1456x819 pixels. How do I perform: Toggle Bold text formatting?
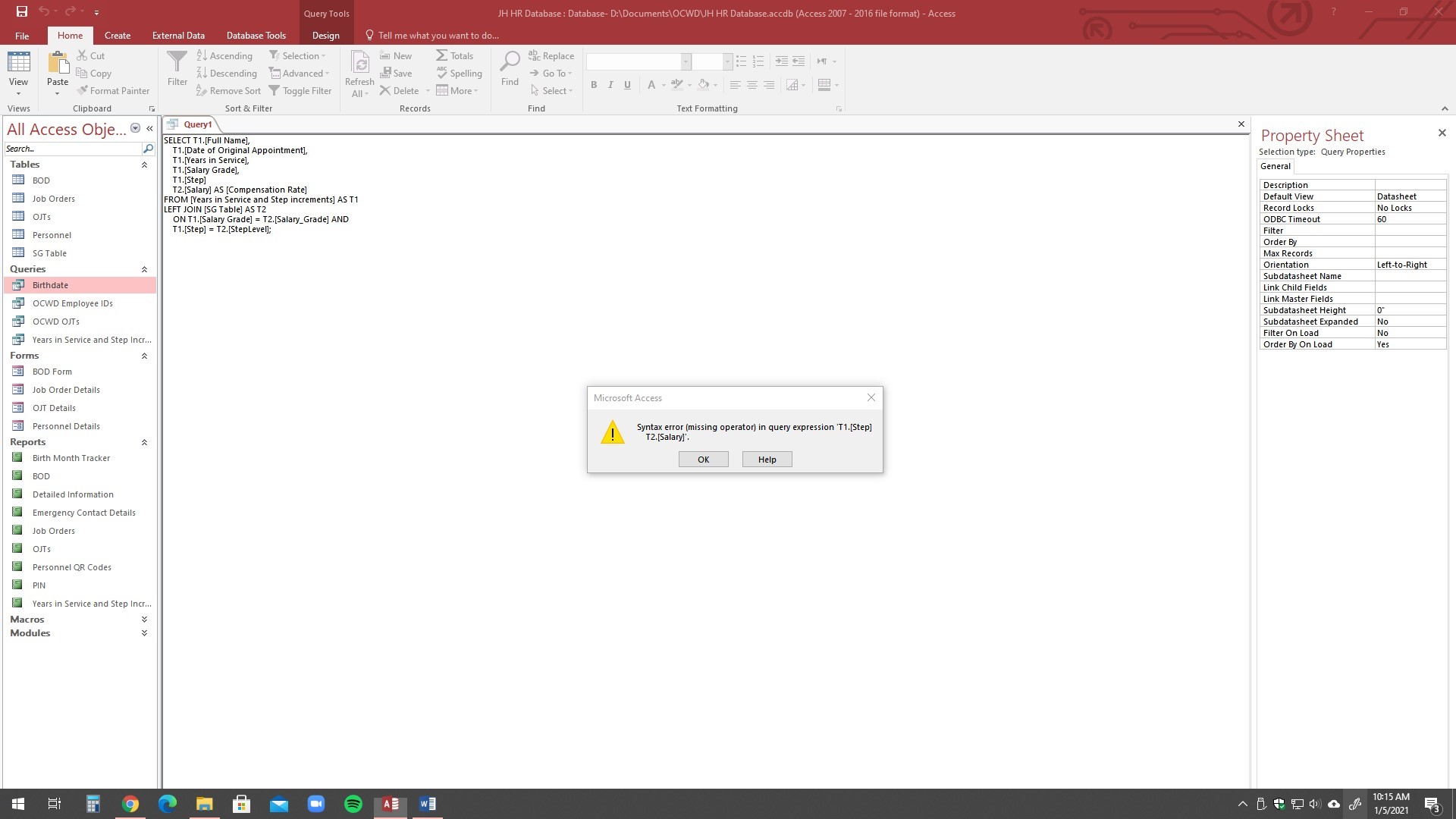point(594,85)
